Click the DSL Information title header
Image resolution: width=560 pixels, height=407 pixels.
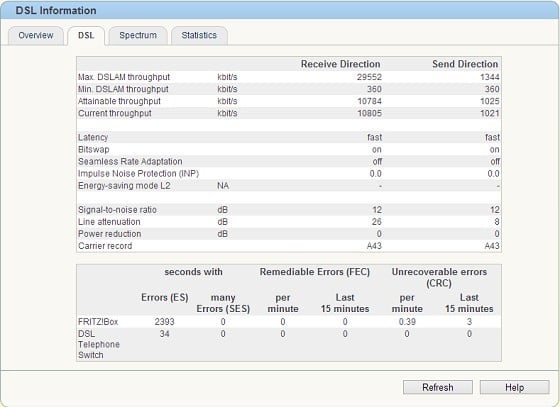click(x=56, y=10)
